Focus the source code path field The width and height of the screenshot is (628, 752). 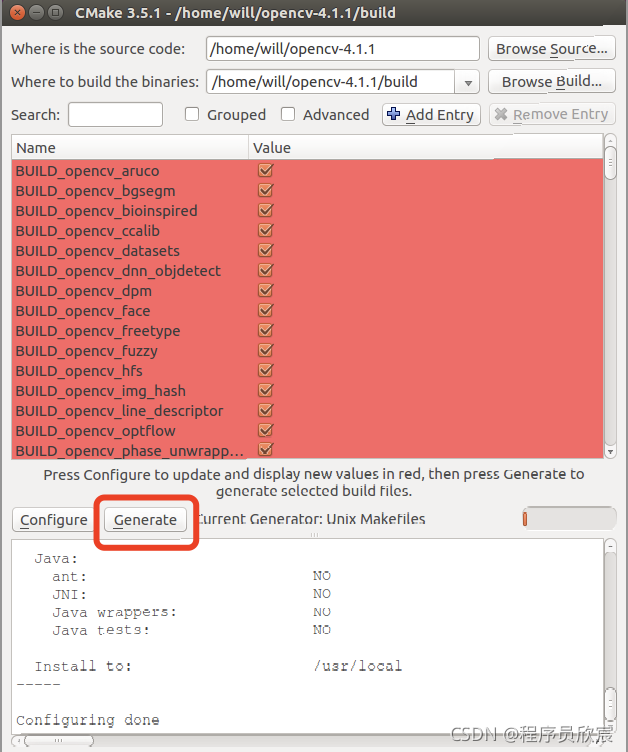tap(342, 49)
